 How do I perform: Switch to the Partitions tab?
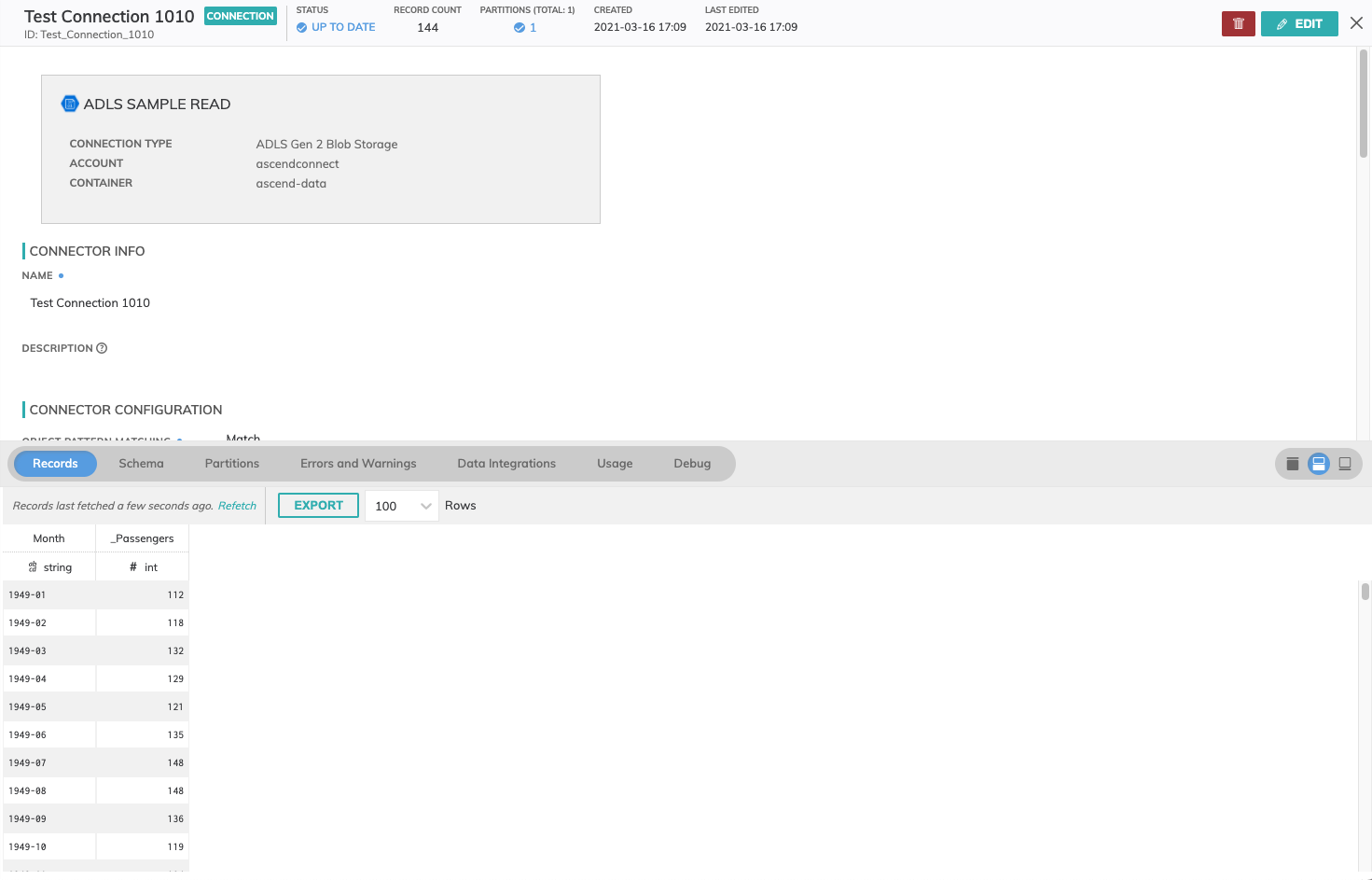tap(232, 464)
